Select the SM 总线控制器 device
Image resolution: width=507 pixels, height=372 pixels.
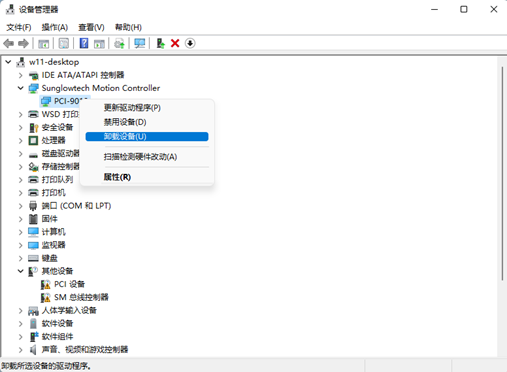pos(81,298)
